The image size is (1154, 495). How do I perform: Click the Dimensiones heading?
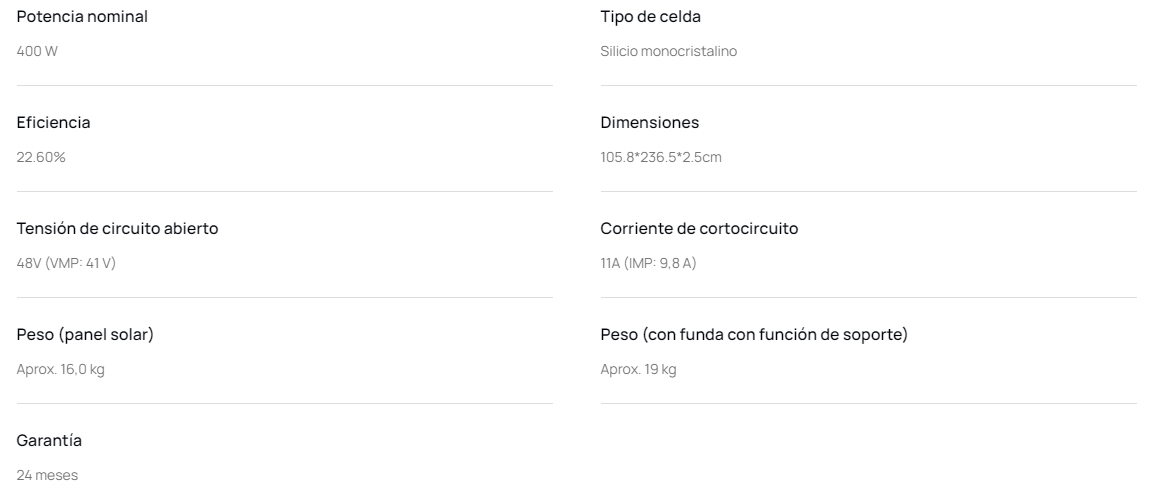[x=650, y=122]
